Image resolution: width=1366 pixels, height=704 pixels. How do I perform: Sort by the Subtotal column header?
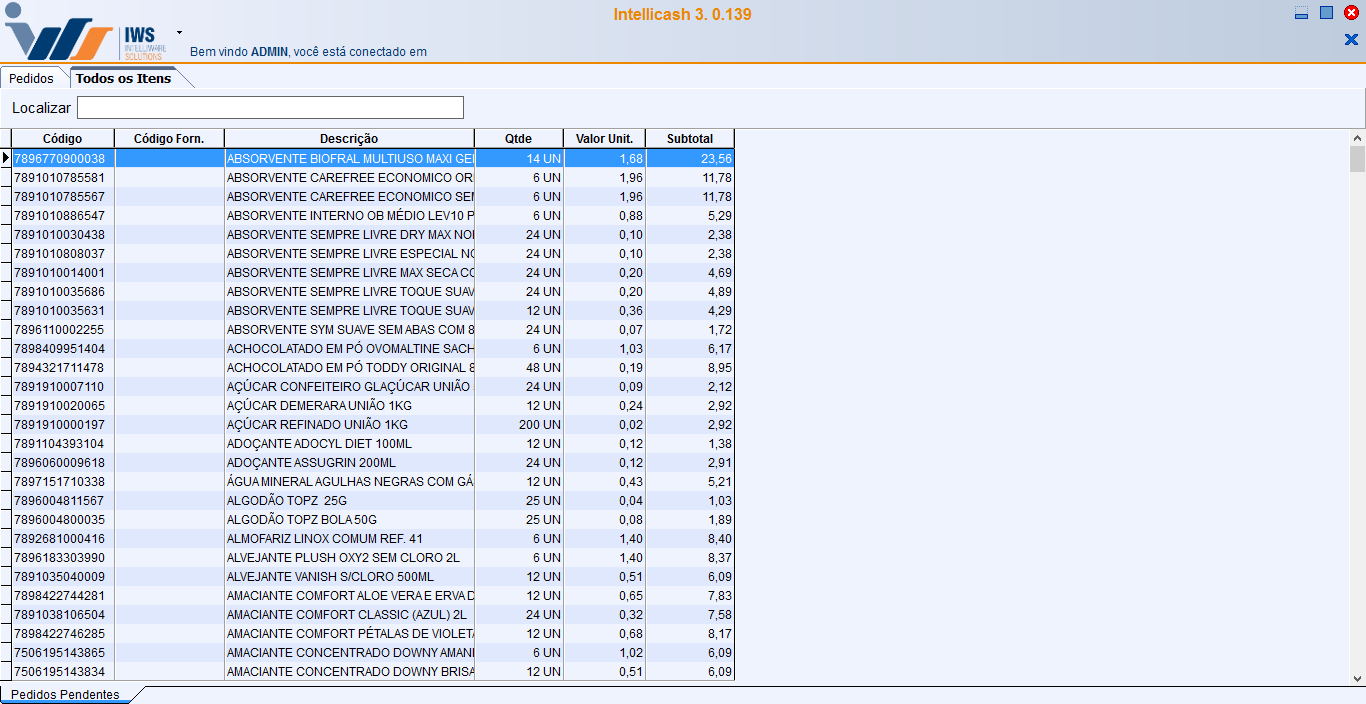690,139
